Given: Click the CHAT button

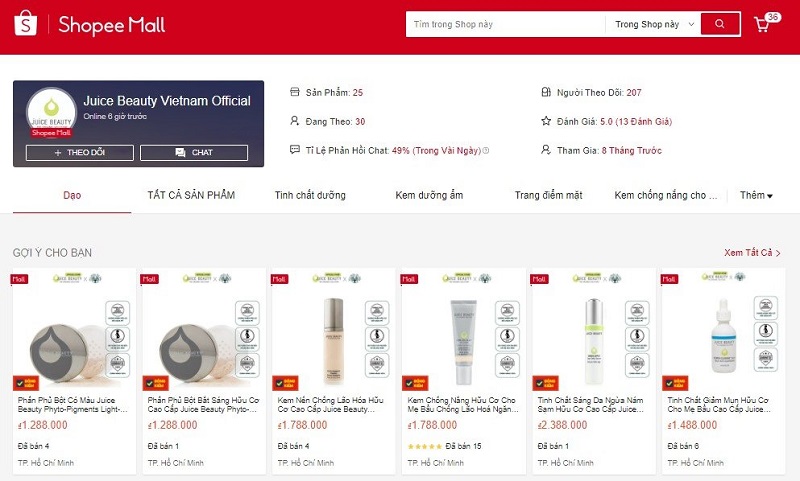Looking at the screenshot, I should point(194,153).
